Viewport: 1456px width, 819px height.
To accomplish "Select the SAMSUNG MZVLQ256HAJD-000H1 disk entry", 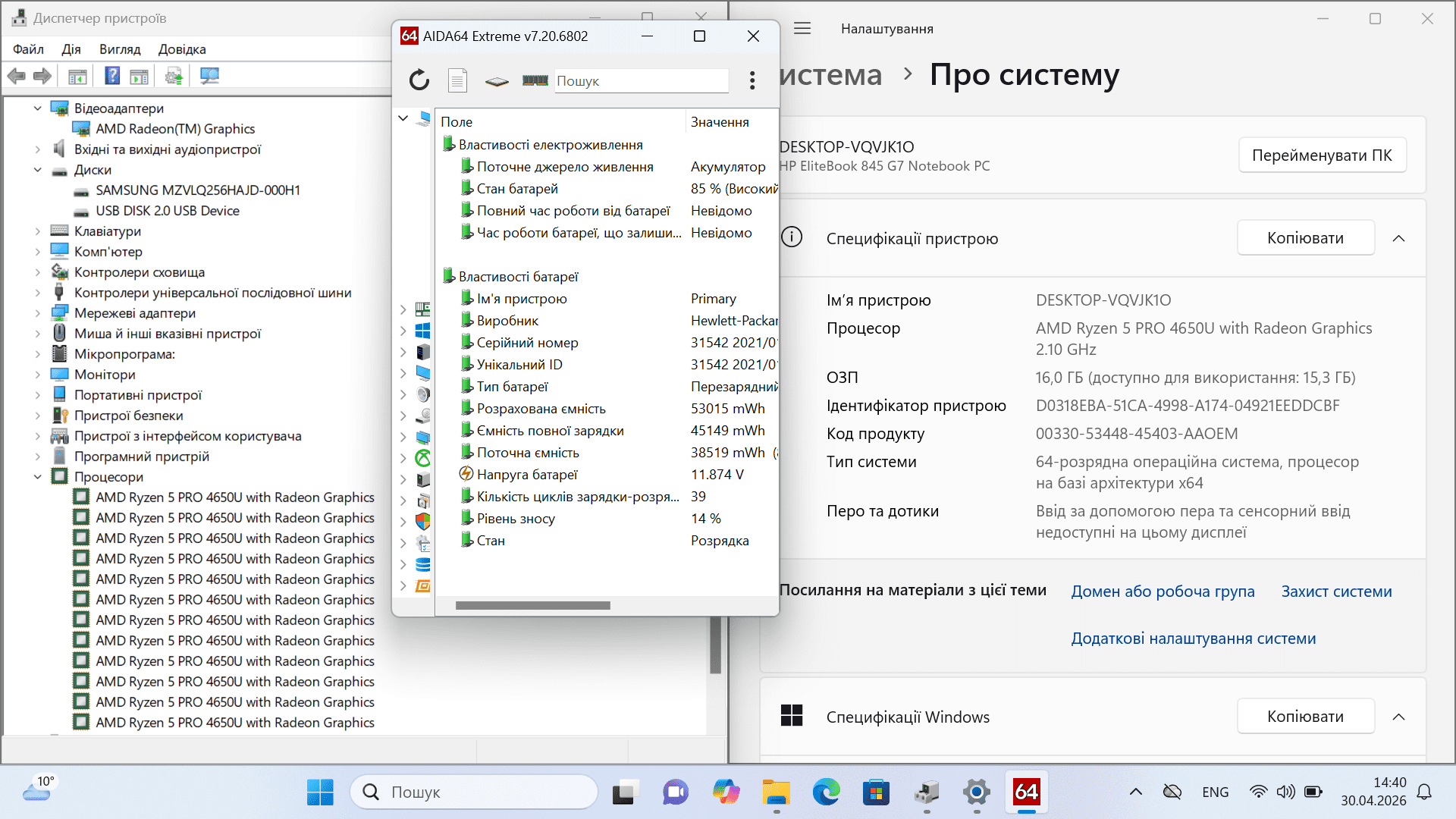I will (198, 190).
